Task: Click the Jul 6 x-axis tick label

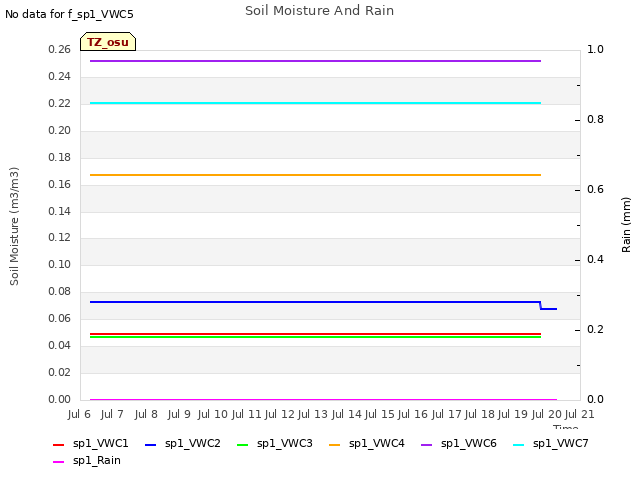Action: tap(79, 414)
